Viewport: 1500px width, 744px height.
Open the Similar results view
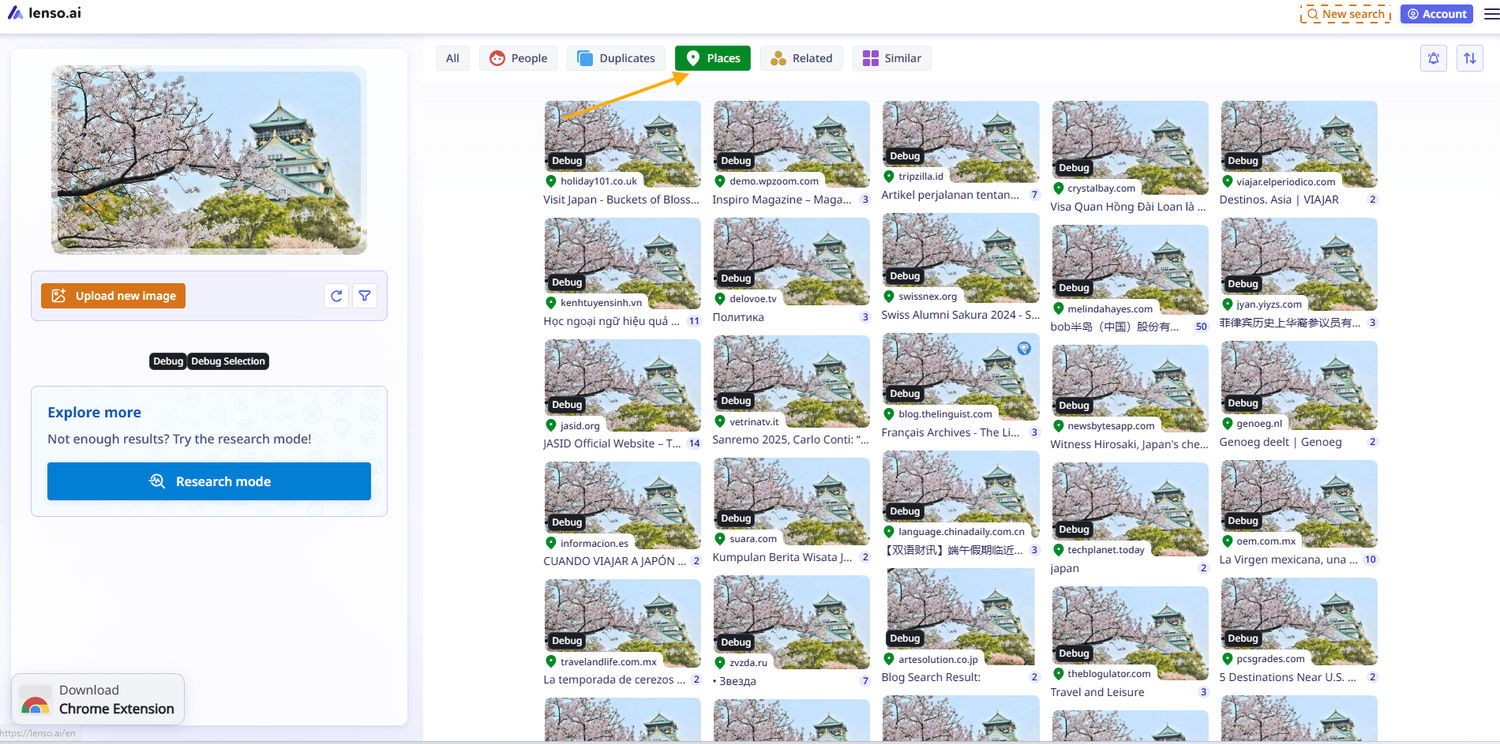tap(891, 58)
